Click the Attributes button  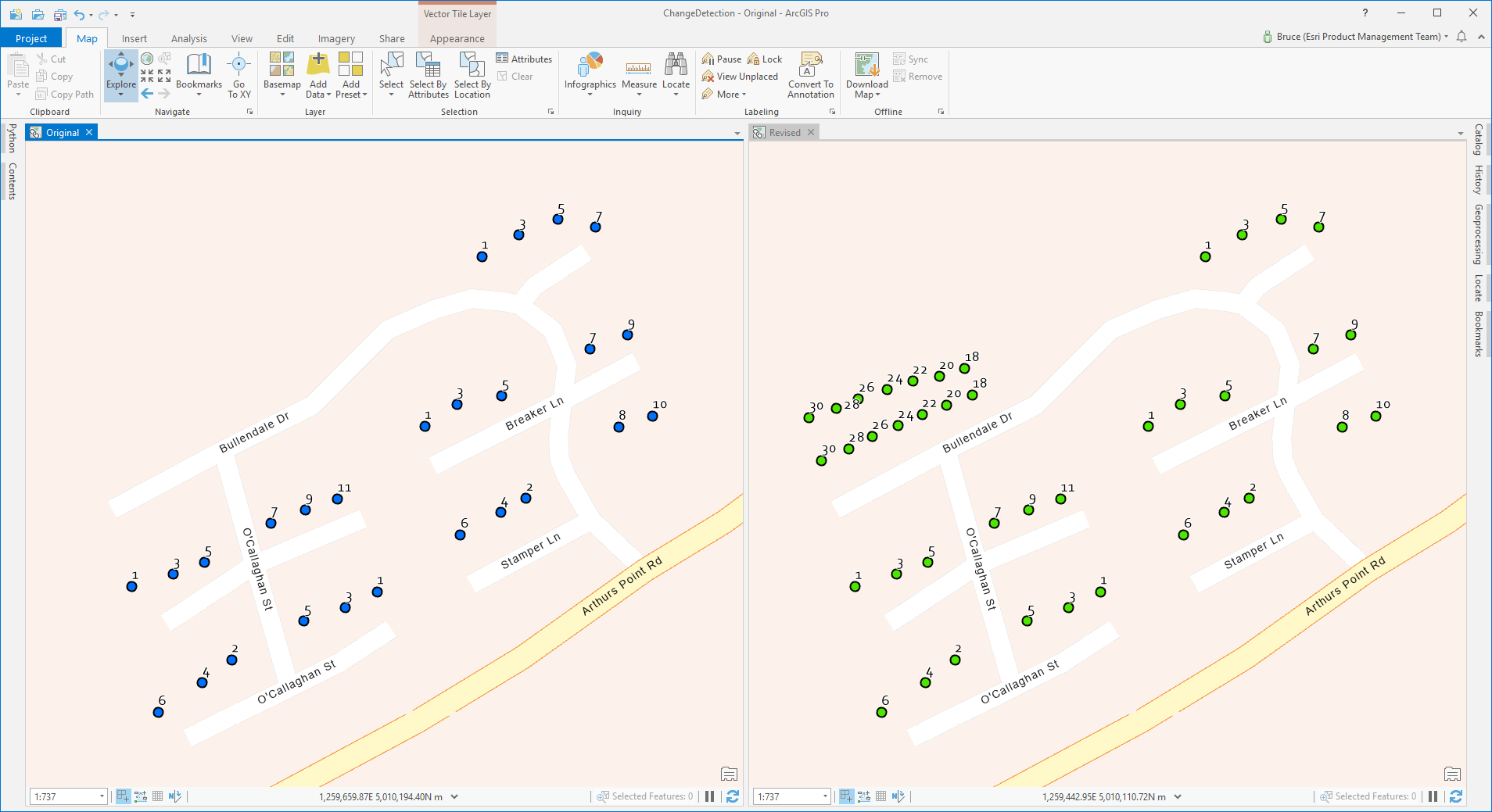pyautogui.click(x=524, y=59)
